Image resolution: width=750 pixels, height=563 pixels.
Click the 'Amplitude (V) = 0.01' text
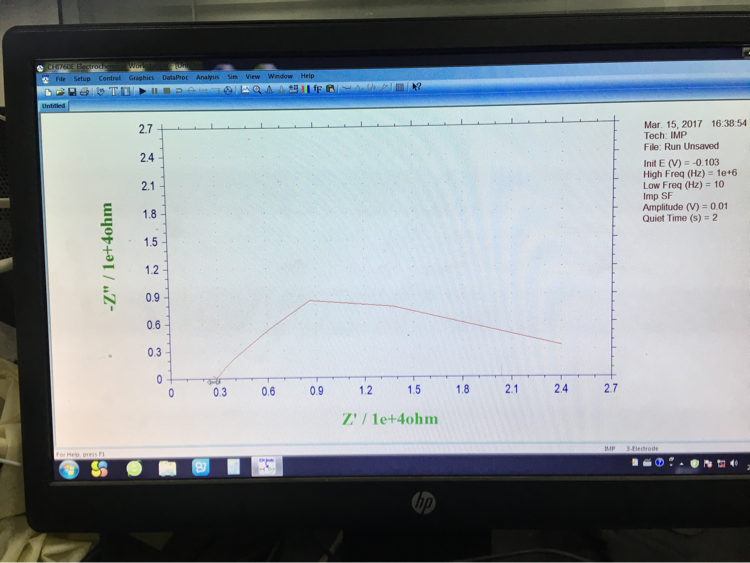[x=685, y=207]
